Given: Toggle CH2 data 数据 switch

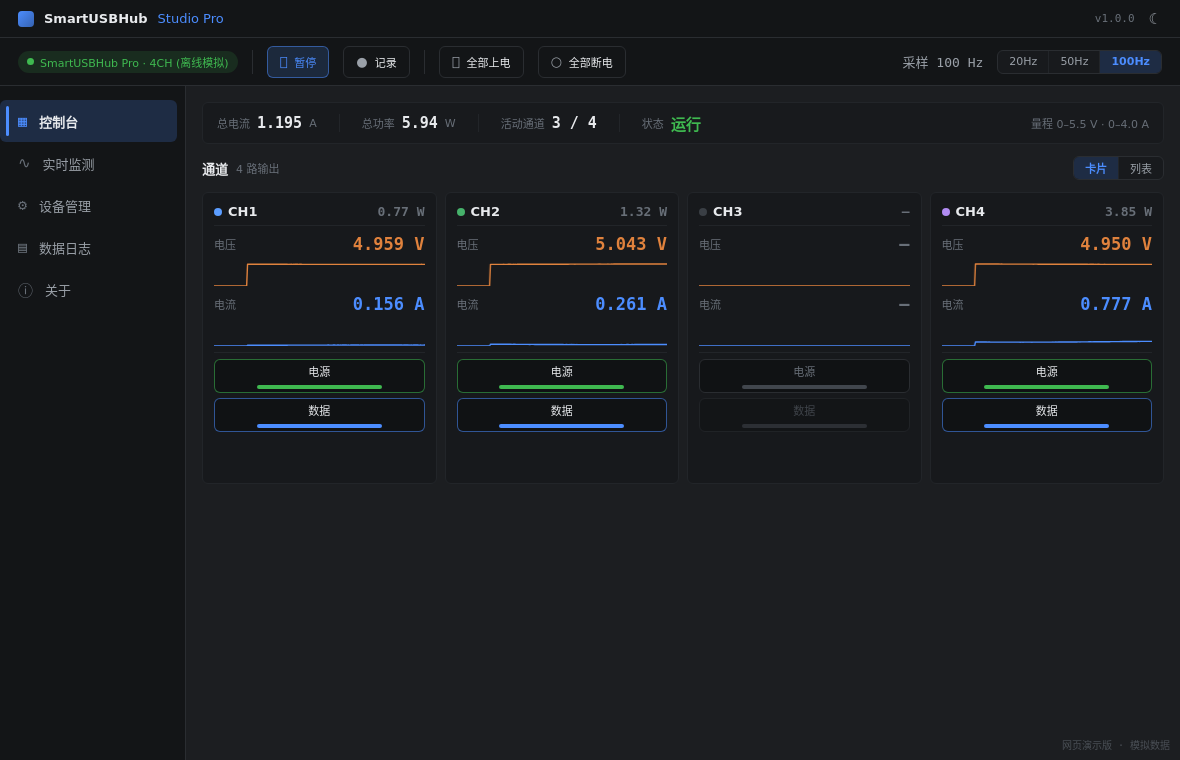Looking at the screenshot, I should (561, 415).
